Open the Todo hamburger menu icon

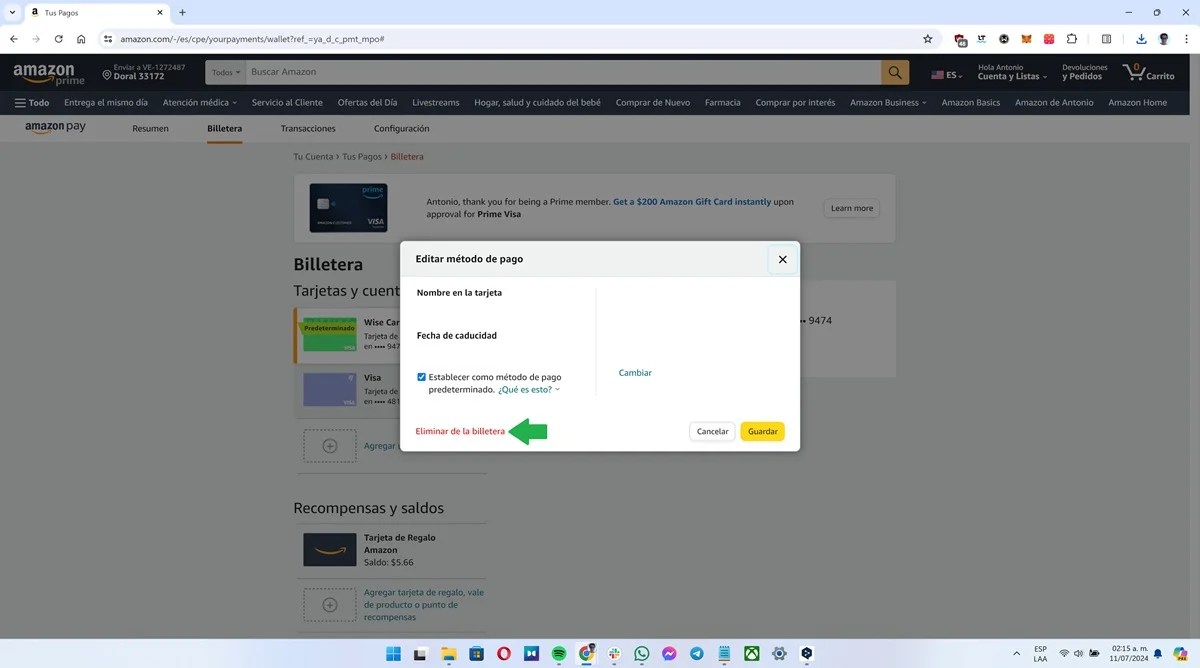(x=21, y=101)
